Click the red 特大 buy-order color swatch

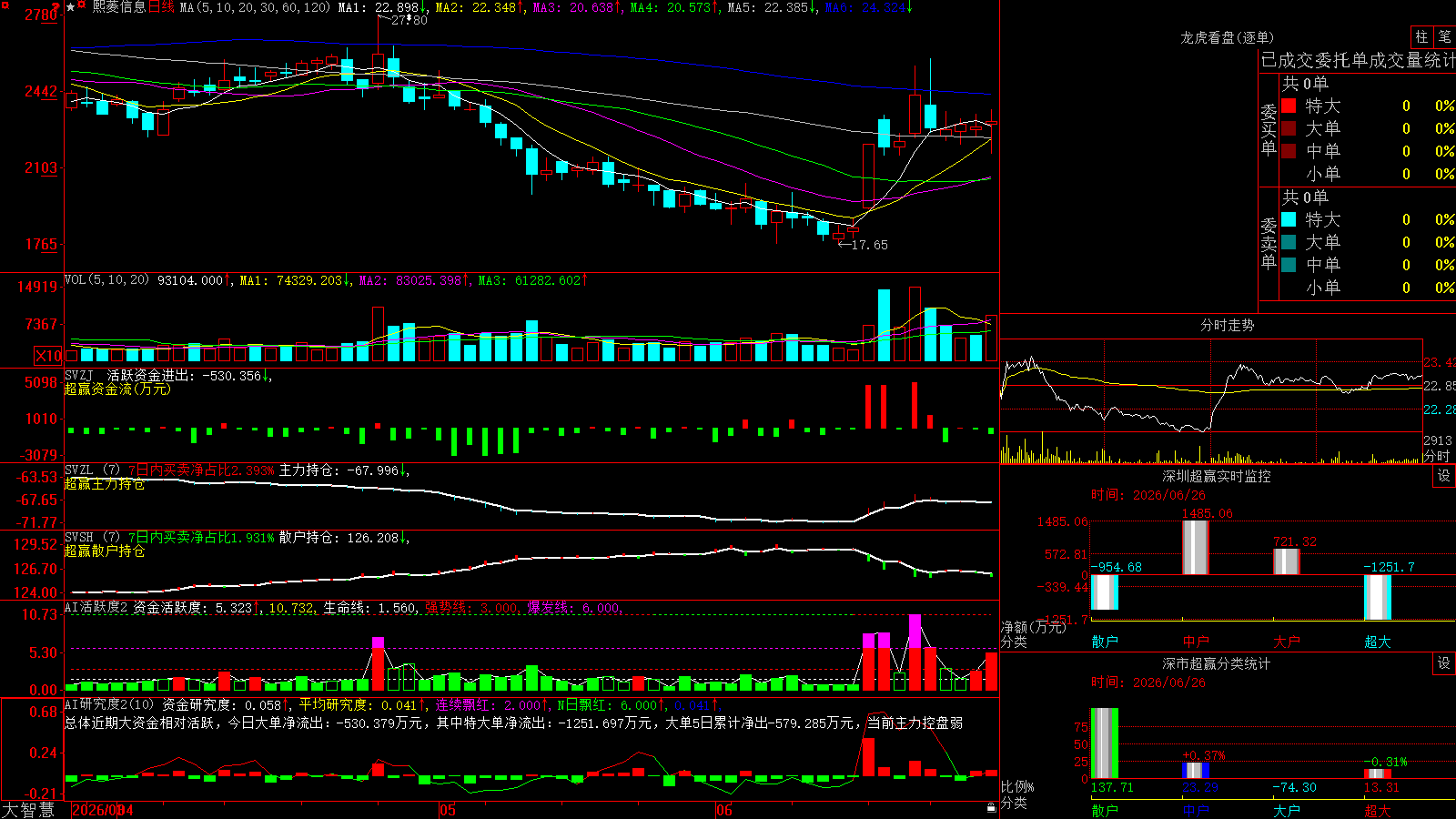1289,106
